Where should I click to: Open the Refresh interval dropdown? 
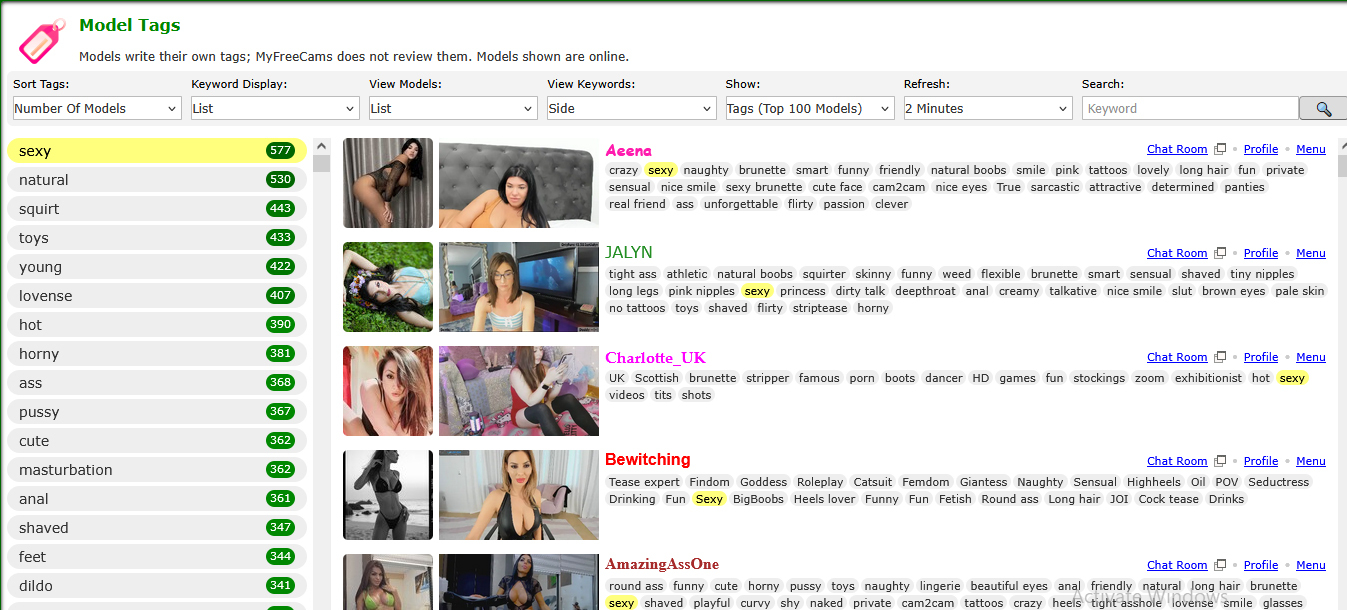pos(988,108)
